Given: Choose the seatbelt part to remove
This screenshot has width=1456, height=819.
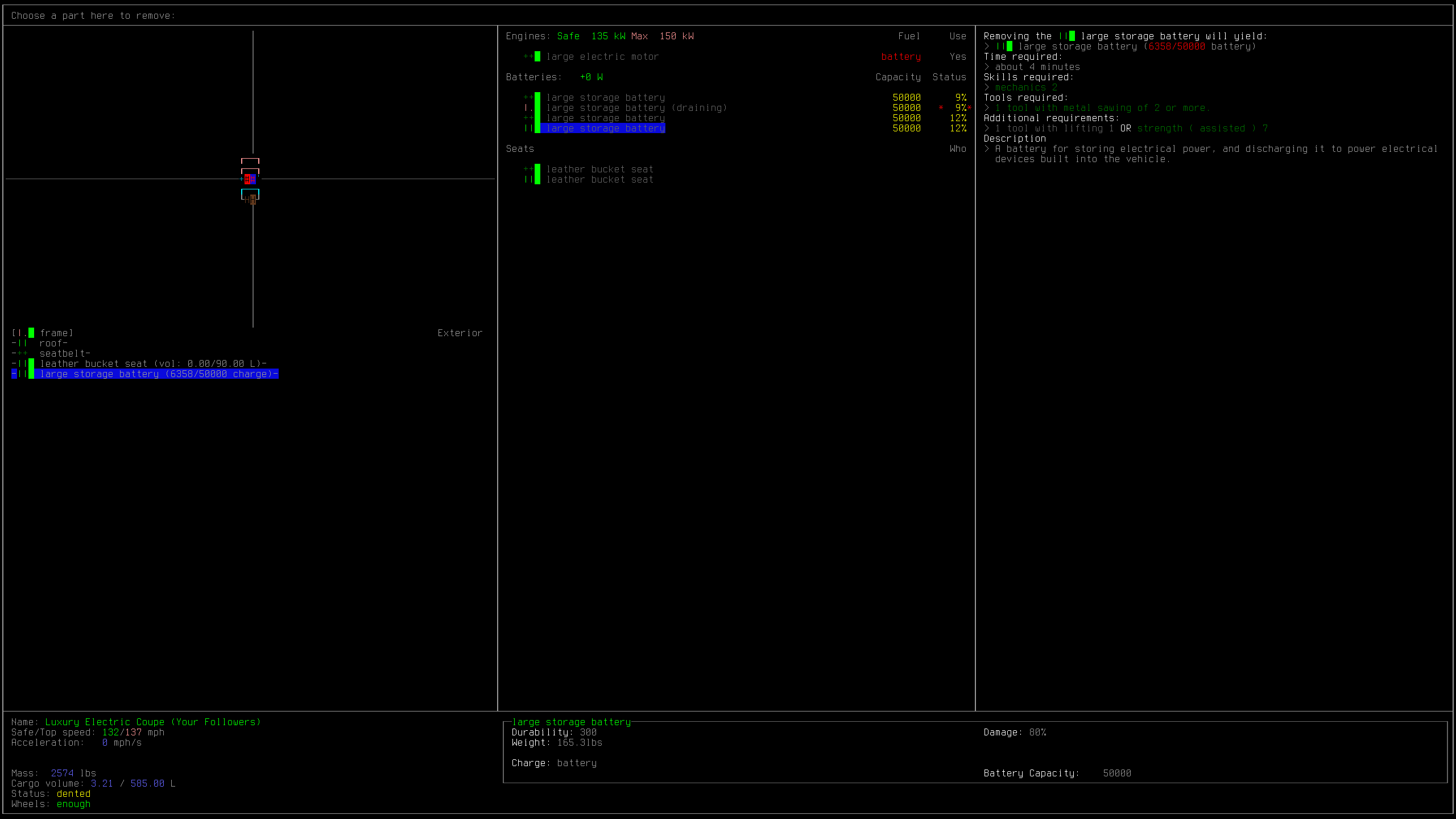Looking at the screenshot, I should click(x=64, y=353).
